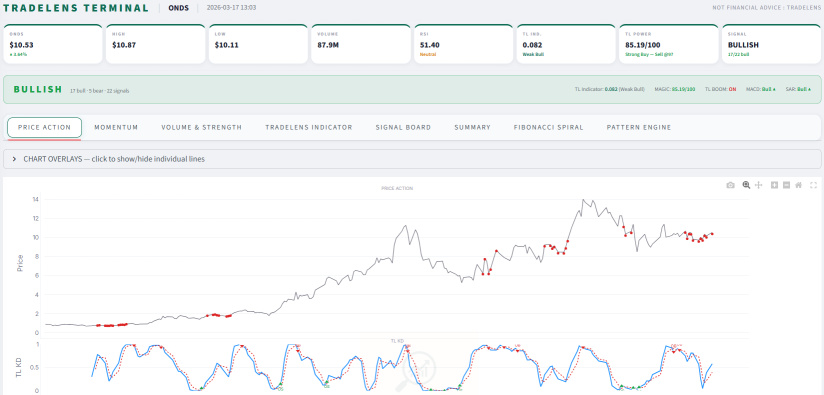Activate the pan tool in chart toolbar
824x395 pixels.
(758, 185)
